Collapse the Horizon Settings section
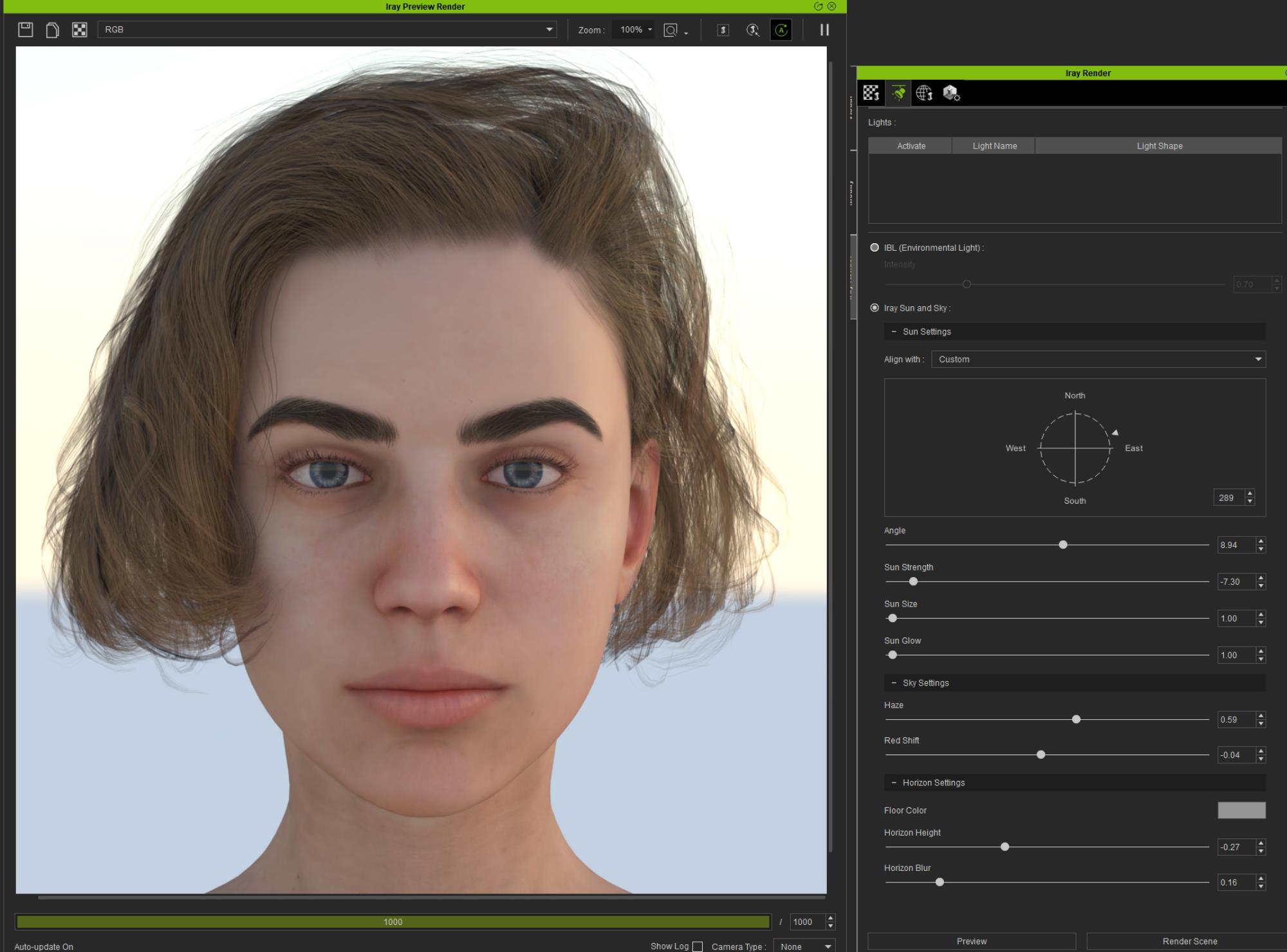This screenshot has width=1287, height=952. click(x=894, y=782)
